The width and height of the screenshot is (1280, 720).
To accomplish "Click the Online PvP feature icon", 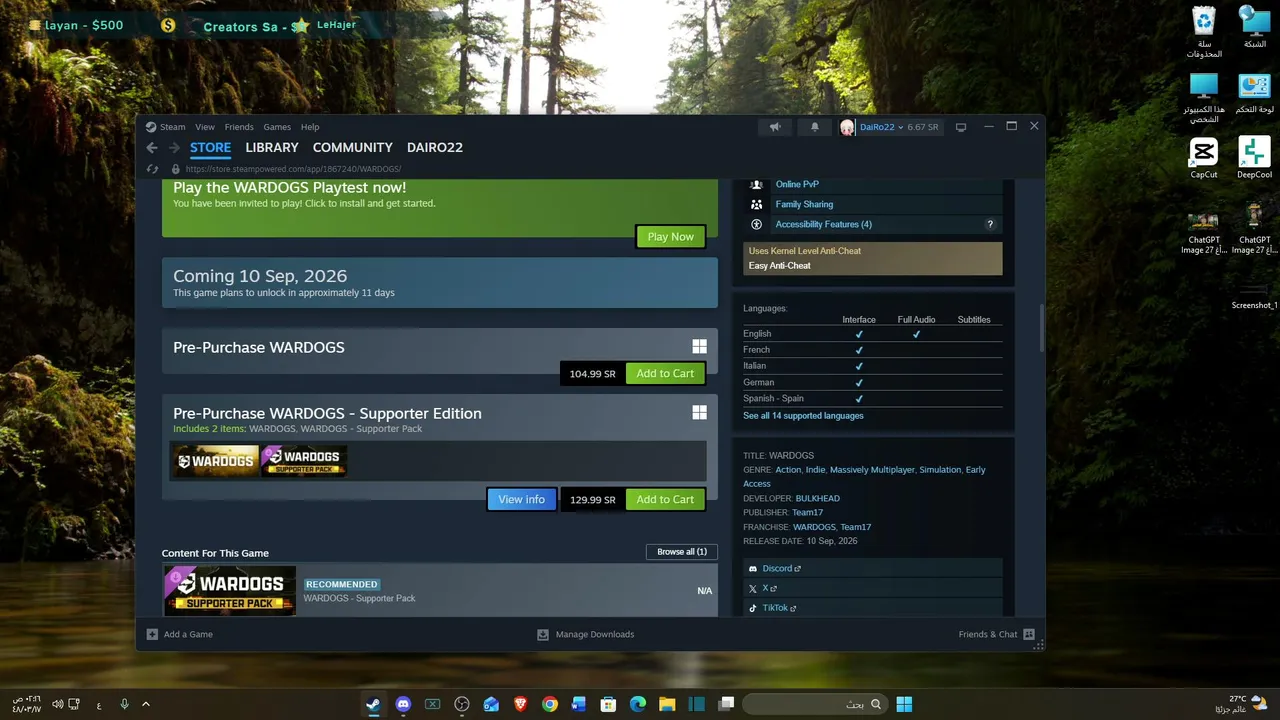I will click(x=756, y=184).
